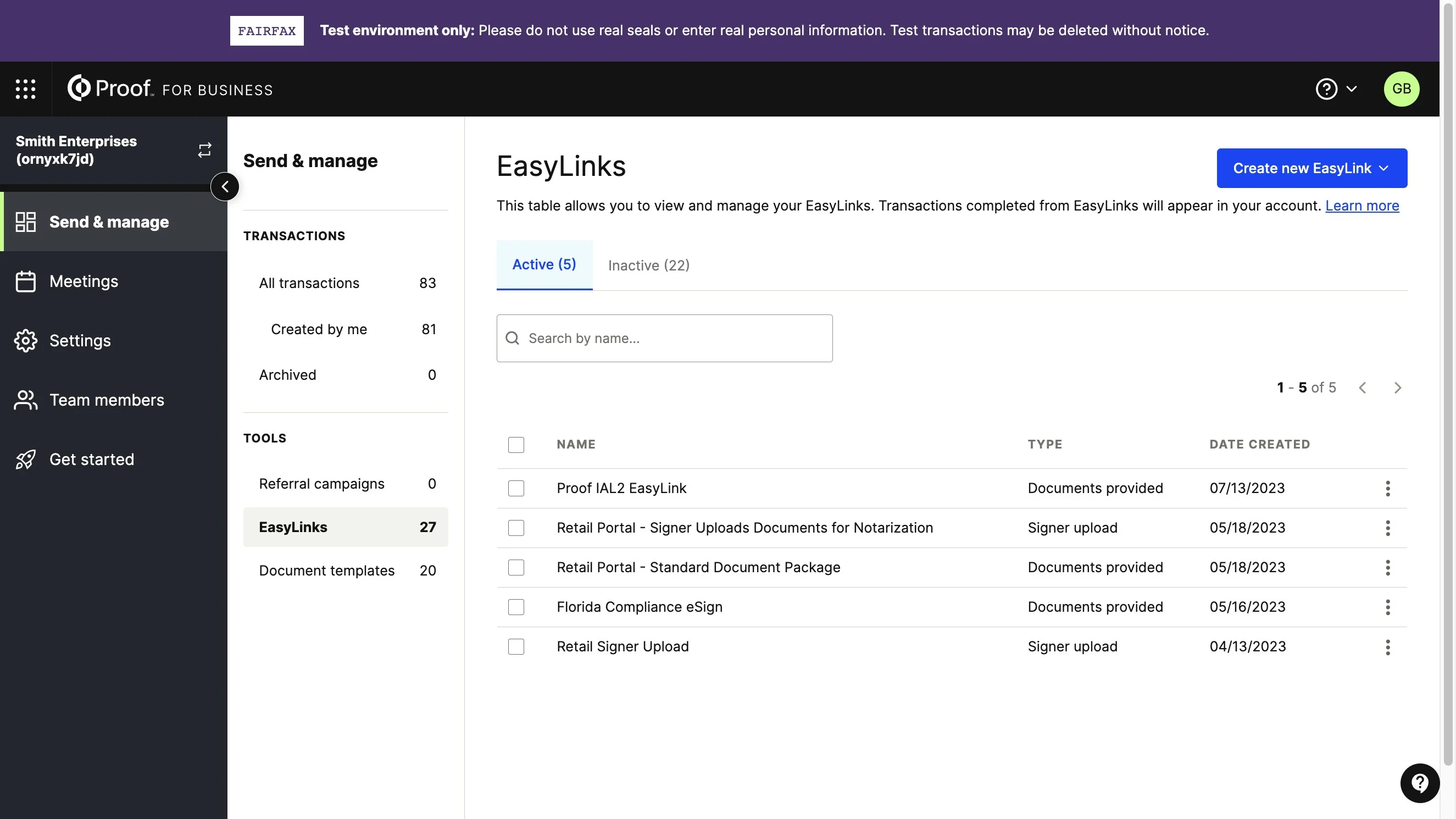Screen dimensions: 1456x819
Task: Expand the help menu chevron
Action: pos(1352,89)
